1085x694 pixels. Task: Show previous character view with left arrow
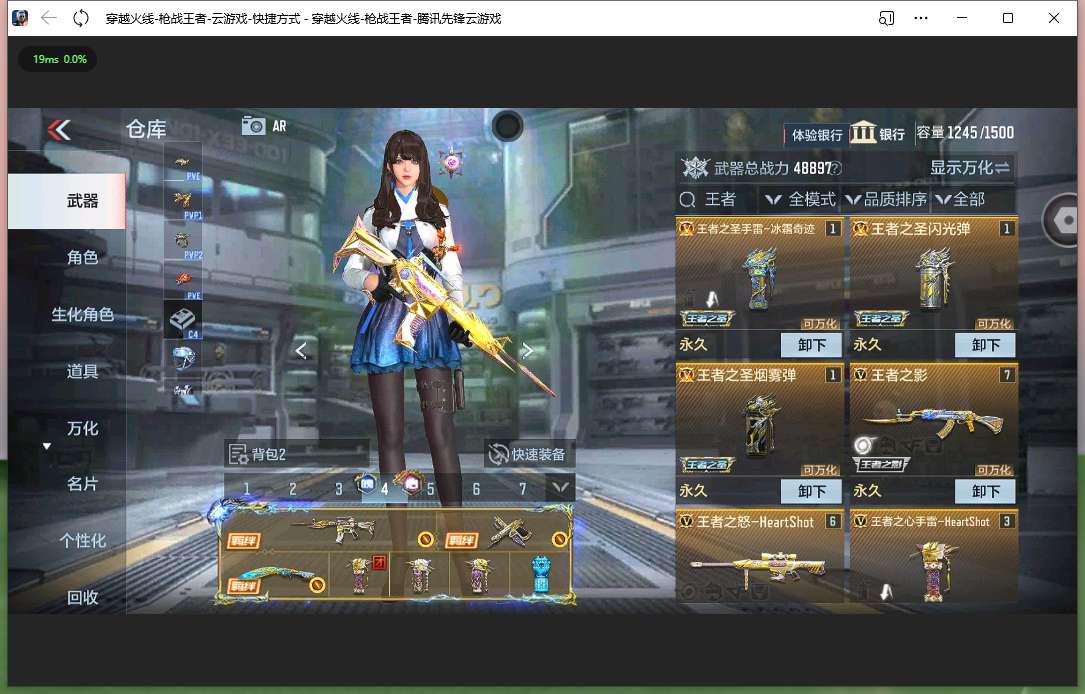pyautogui.click(x=301, y=351)
